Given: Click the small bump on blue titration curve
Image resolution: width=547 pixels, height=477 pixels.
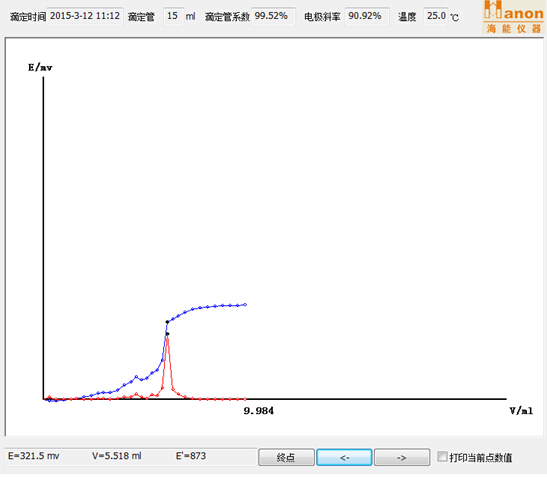Looking at the screenshot, I should [x=136, y=377].
